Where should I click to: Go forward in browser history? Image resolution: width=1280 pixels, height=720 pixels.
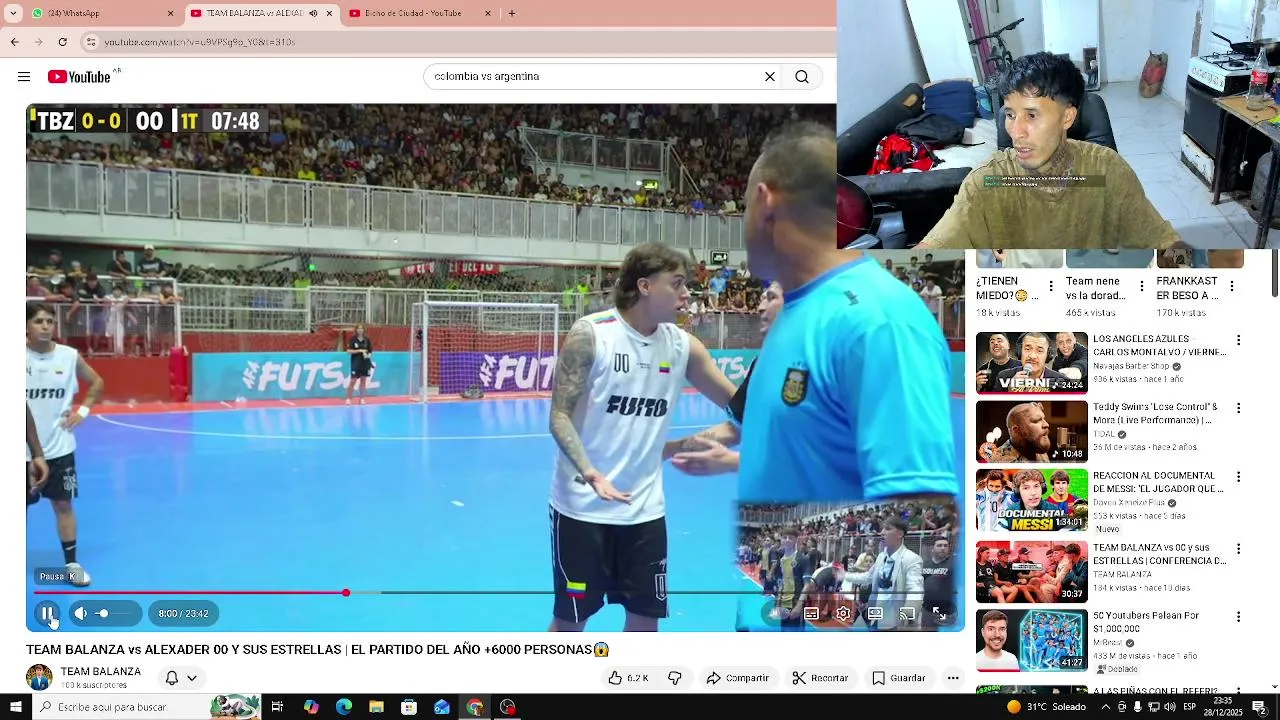38,42
